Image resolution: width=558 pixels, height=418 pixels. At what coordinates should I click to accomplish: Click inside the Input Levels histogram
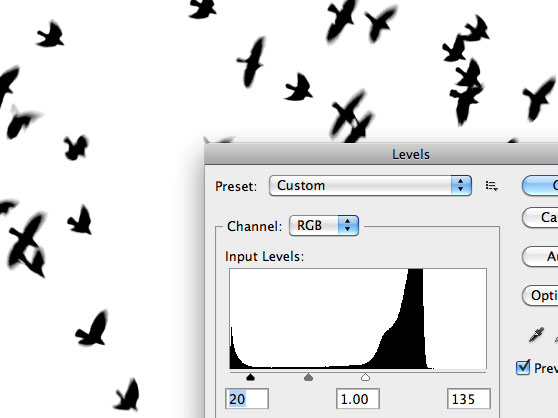click(358, 319)
